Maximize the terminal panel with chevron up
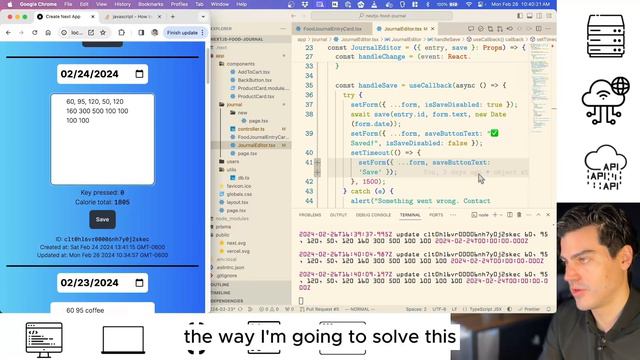Image resolution: width=640 pixels, height=360 pixels. [538, 215]
